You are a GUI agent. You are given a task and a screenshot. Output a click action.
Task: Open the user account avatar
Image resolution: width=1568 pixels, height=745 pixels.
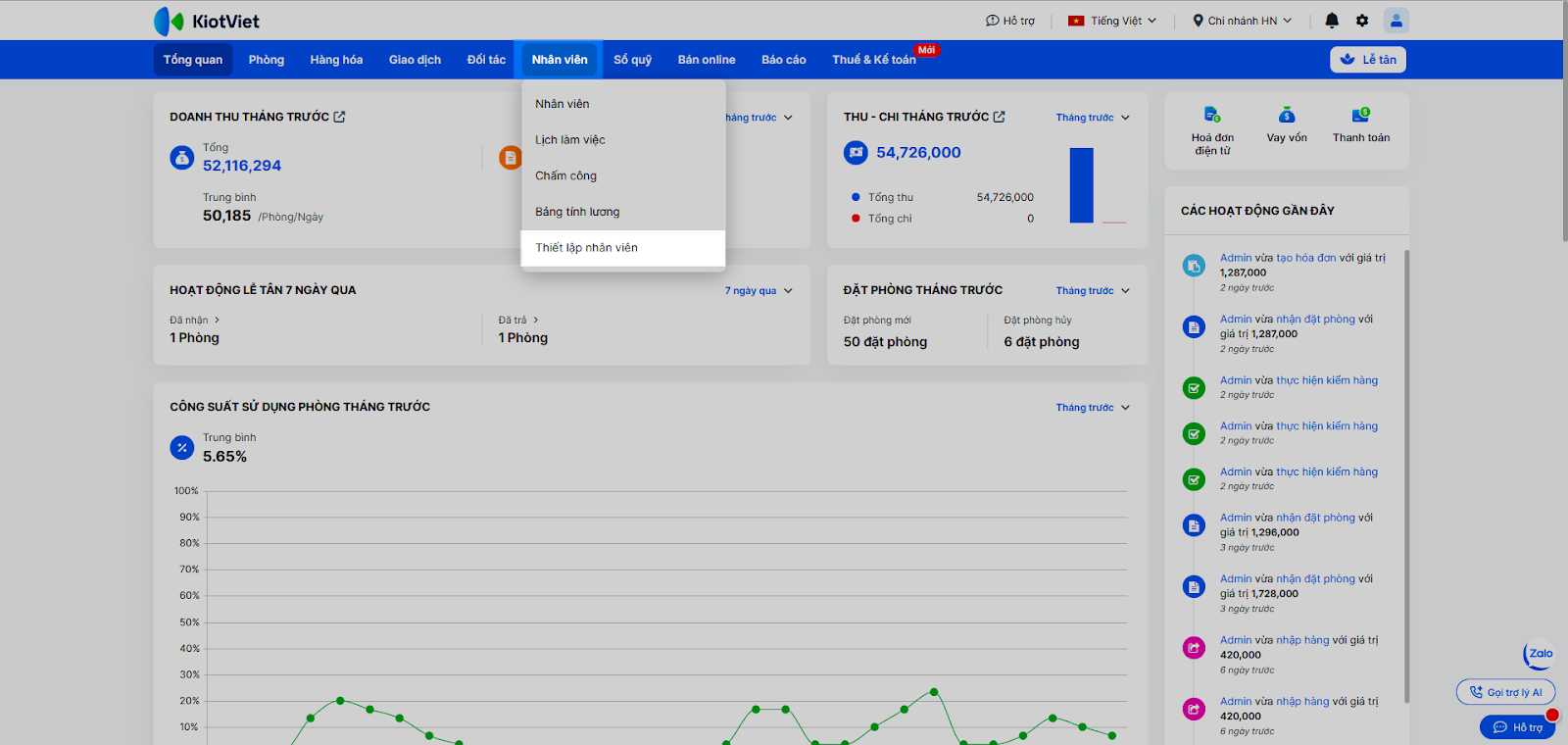pos(1396,21)
